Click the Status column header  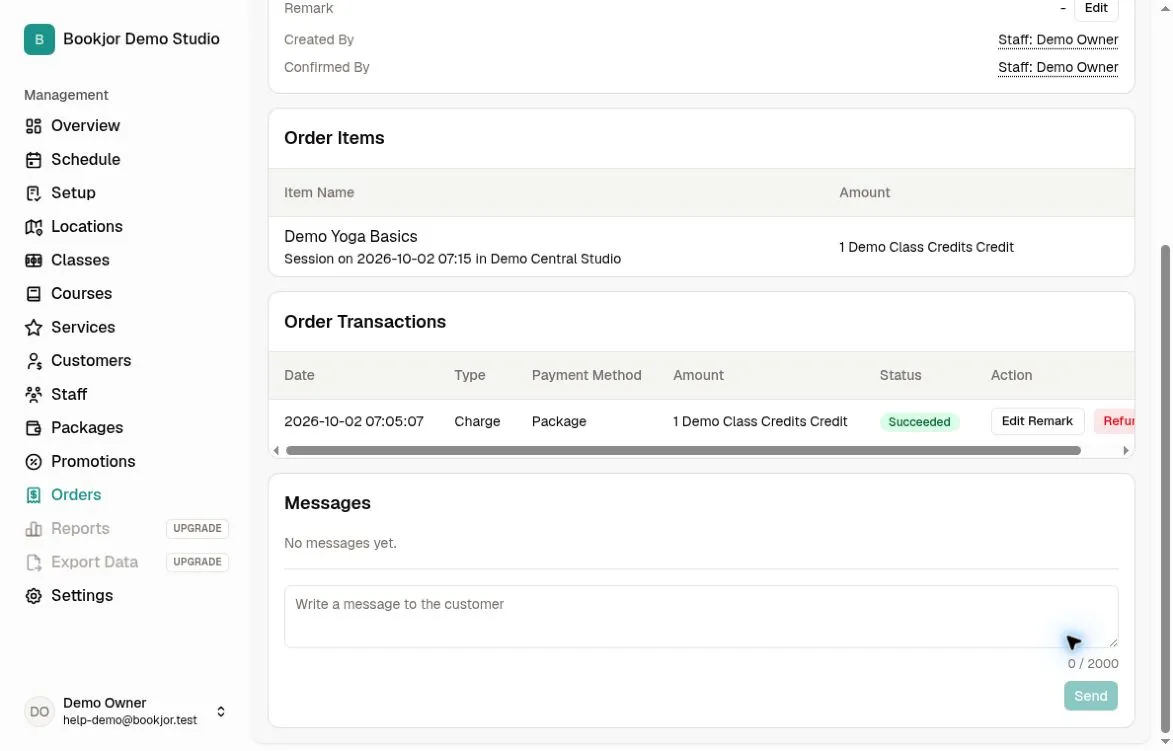(900, 376)
